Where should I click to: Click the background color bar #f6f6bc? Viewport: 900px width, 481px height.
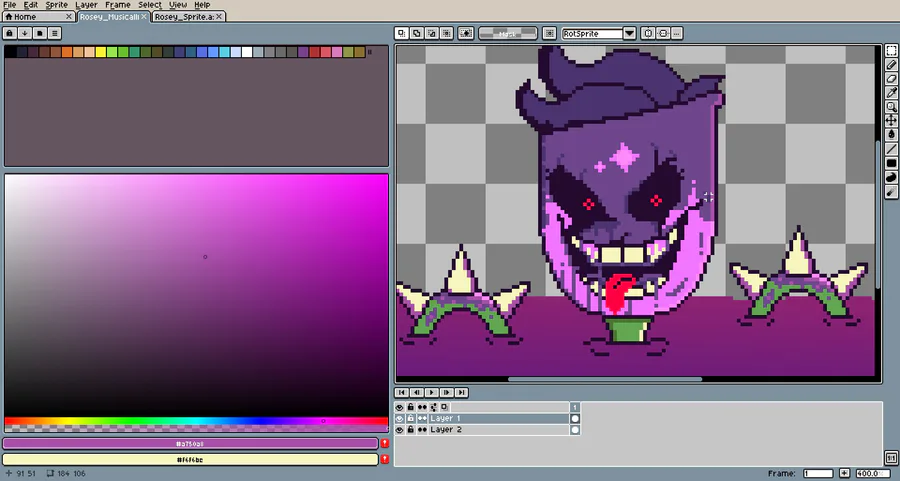[190, 459]
